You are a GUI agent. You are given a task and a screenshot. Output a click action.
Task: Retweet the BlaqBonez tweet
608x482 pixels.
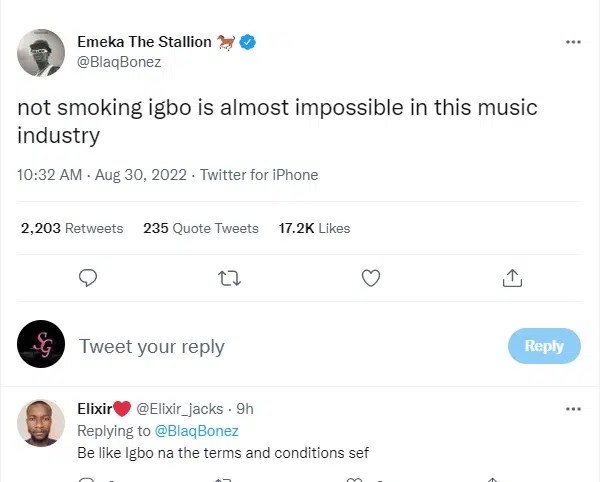(230, 277)
